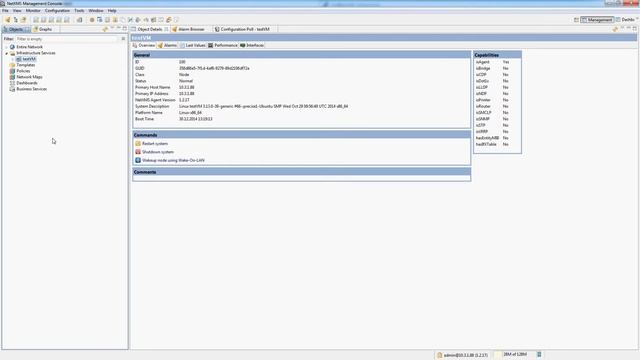Click first toolbar icon under File
Viewport: 640px width, 360px height.
tap(7, 20)
